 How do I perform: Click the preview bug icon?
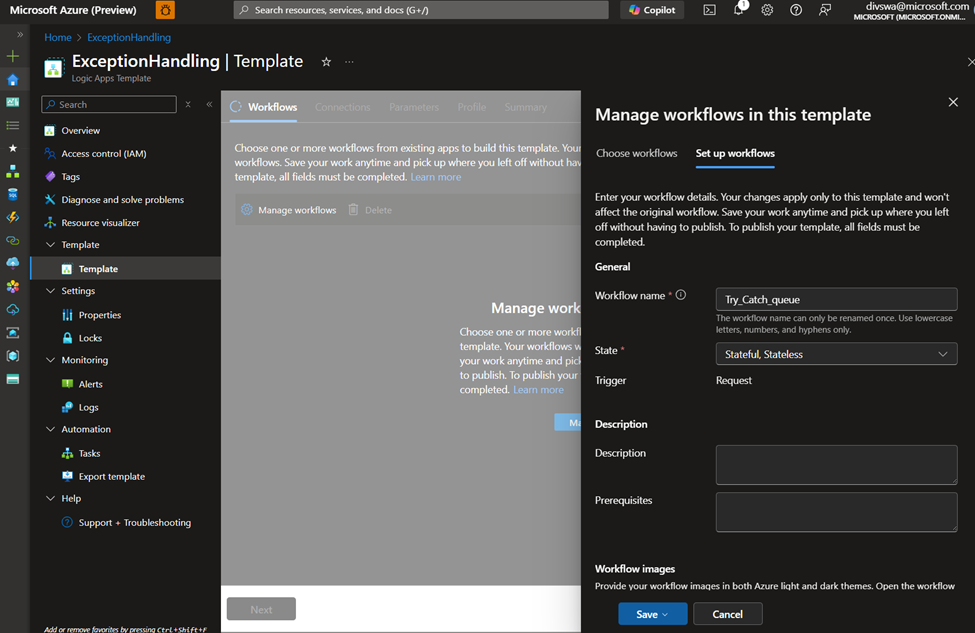(165, 10)
